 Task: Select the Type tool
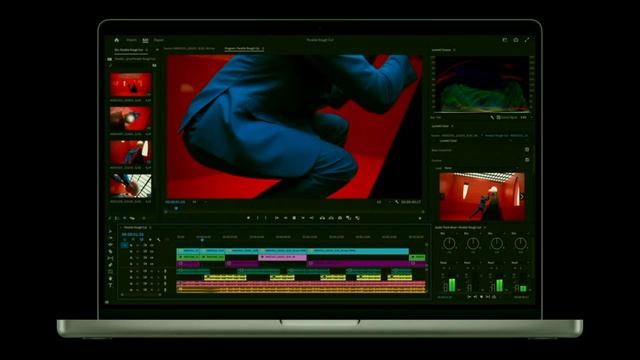(x=110, y=285)
